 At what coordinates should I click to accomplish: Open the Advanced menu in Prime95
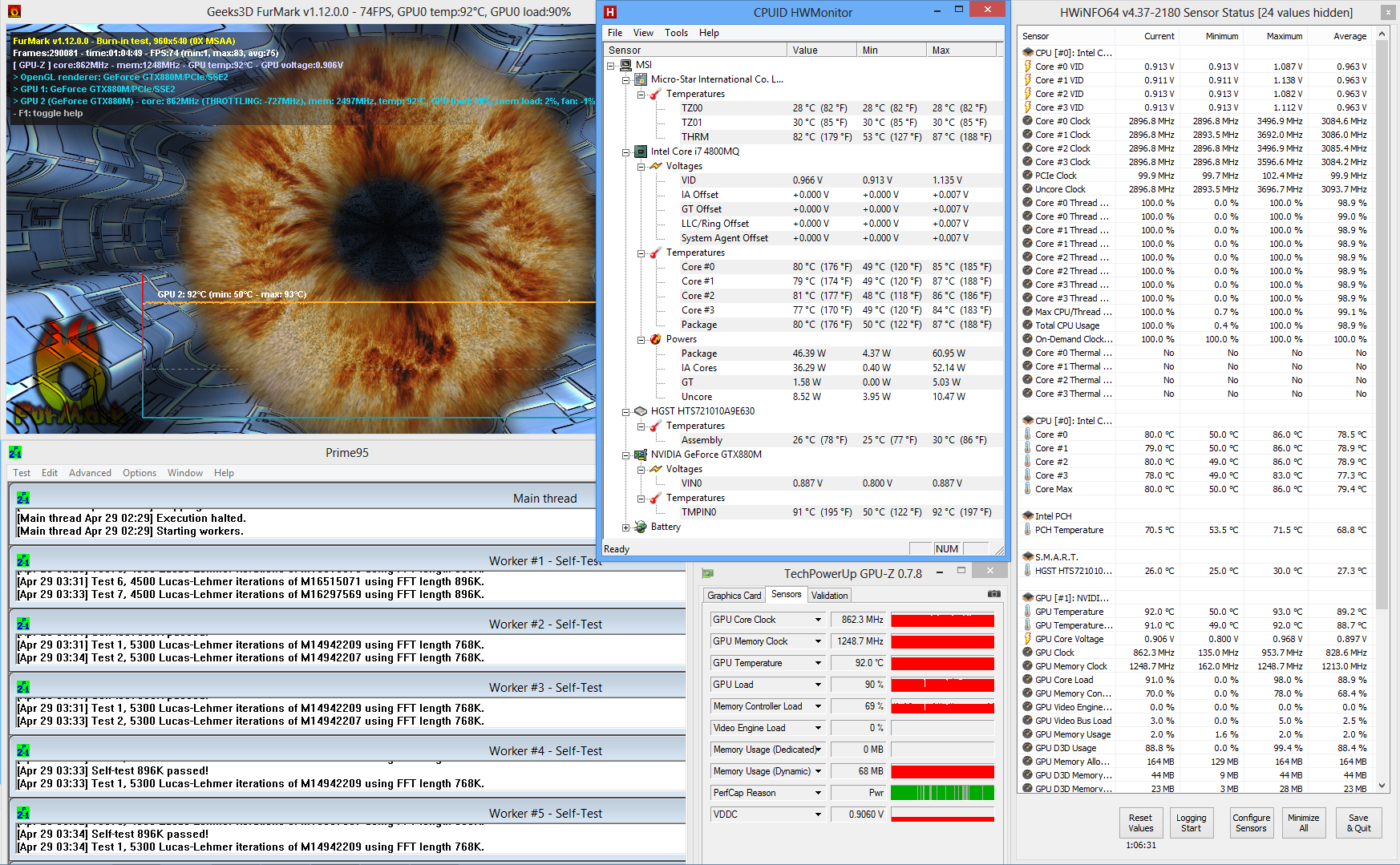(x=90, y=473)
